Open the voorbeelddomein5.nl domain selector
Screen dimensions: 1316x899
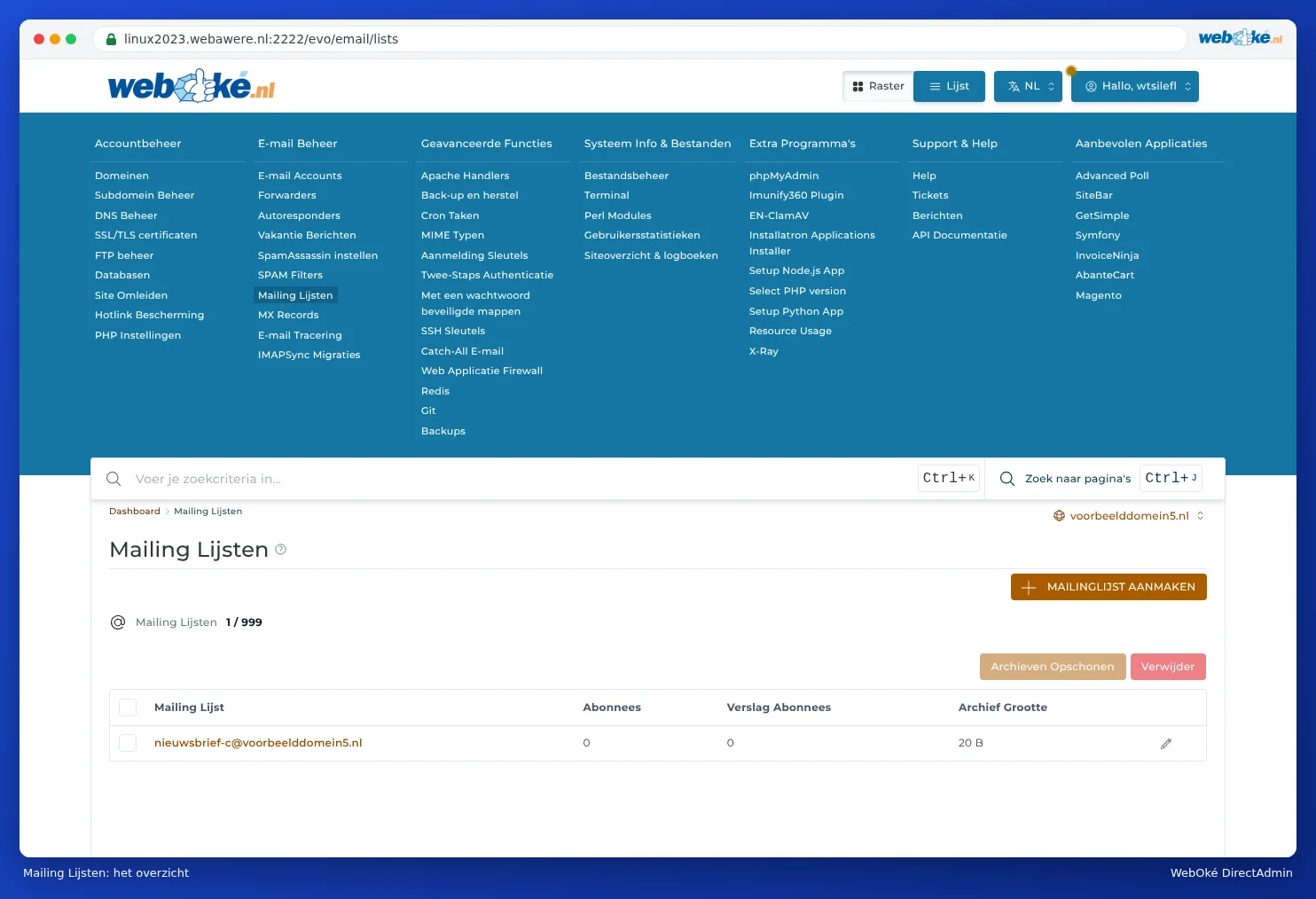(x=1128, y=516)
